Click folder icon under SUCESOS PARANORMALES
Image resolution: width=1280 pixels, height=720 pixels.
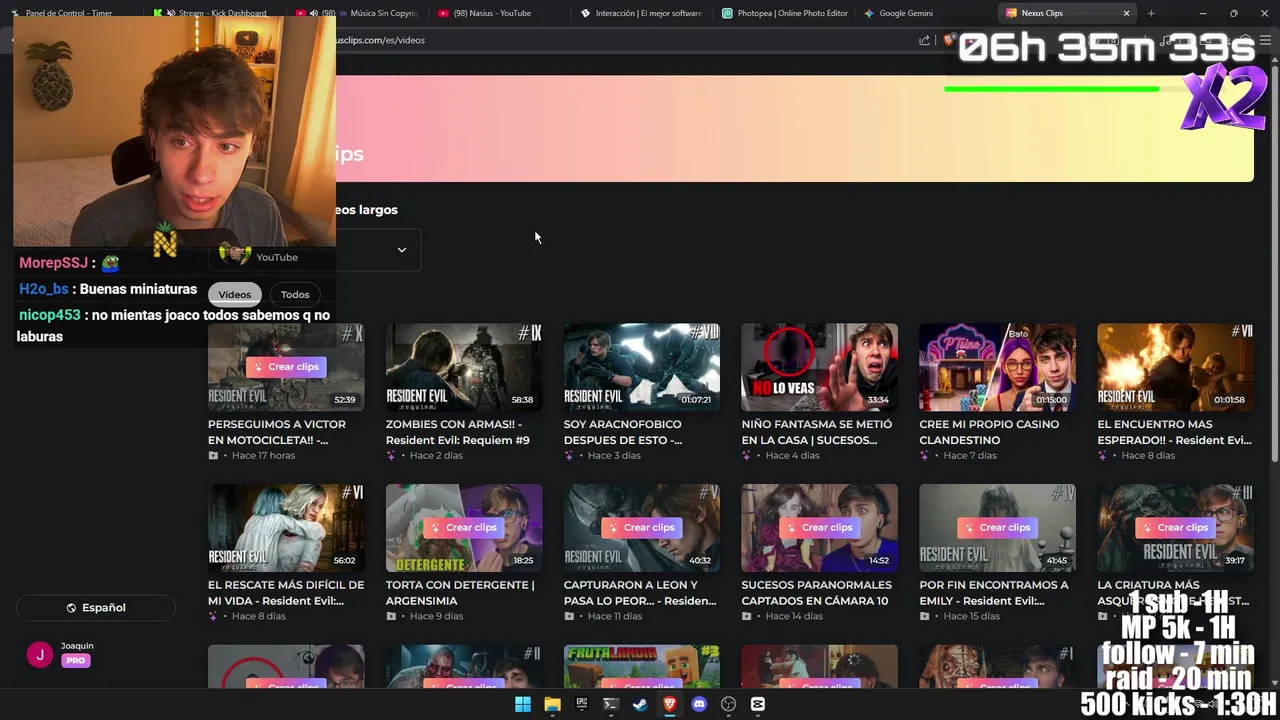pyautogui.click(x=747, y=617)
